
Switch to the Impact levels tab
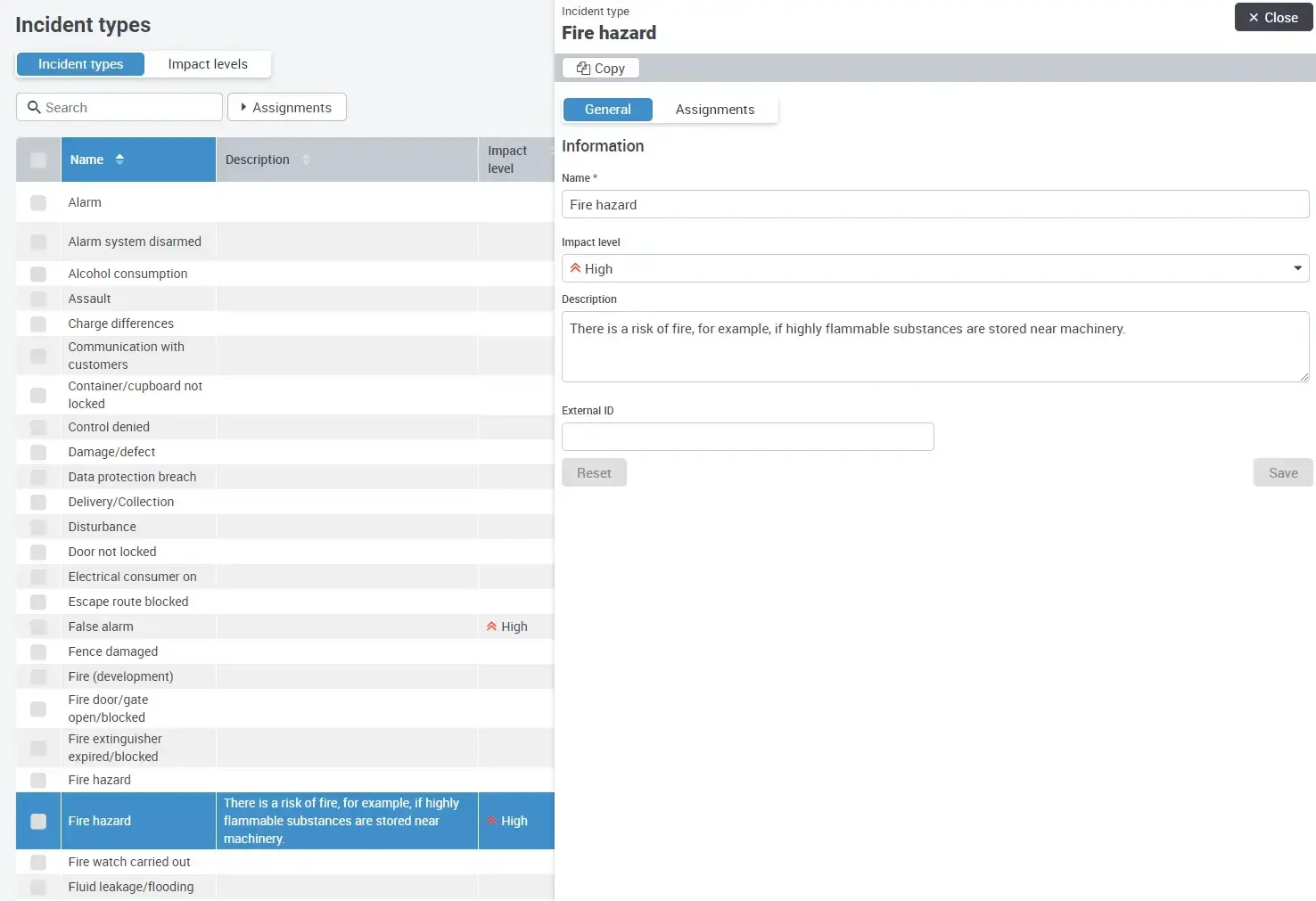(x=208, y=63)
